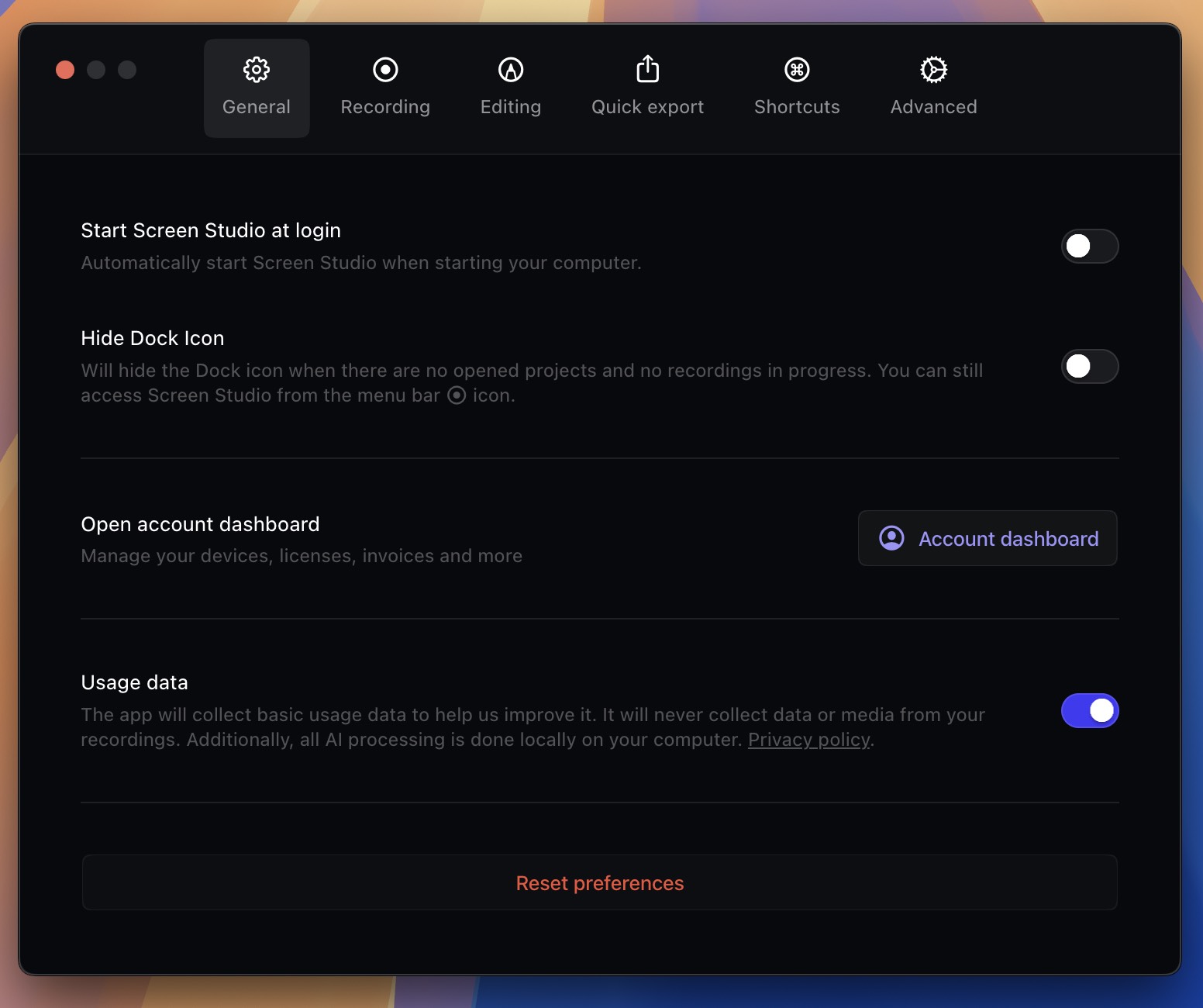Enable Start Screen Studio at login
The height and width of the screenshot is (1008, 1203).
pos(1090,246)
